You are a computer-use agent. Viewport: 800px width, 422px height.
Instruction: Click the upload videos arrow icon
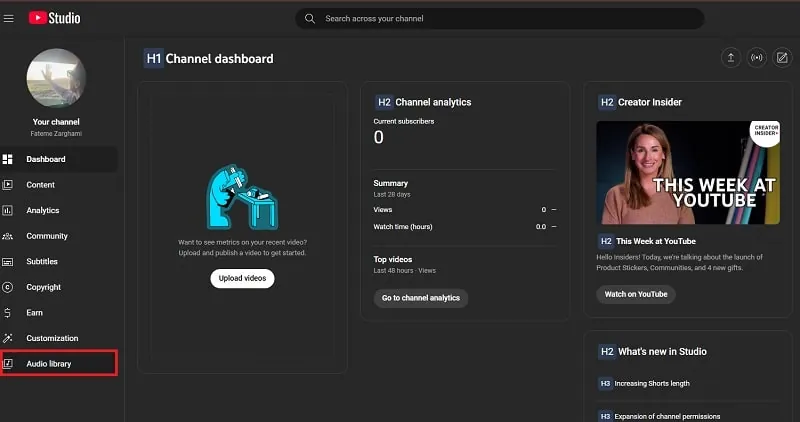tap(731, 58)
